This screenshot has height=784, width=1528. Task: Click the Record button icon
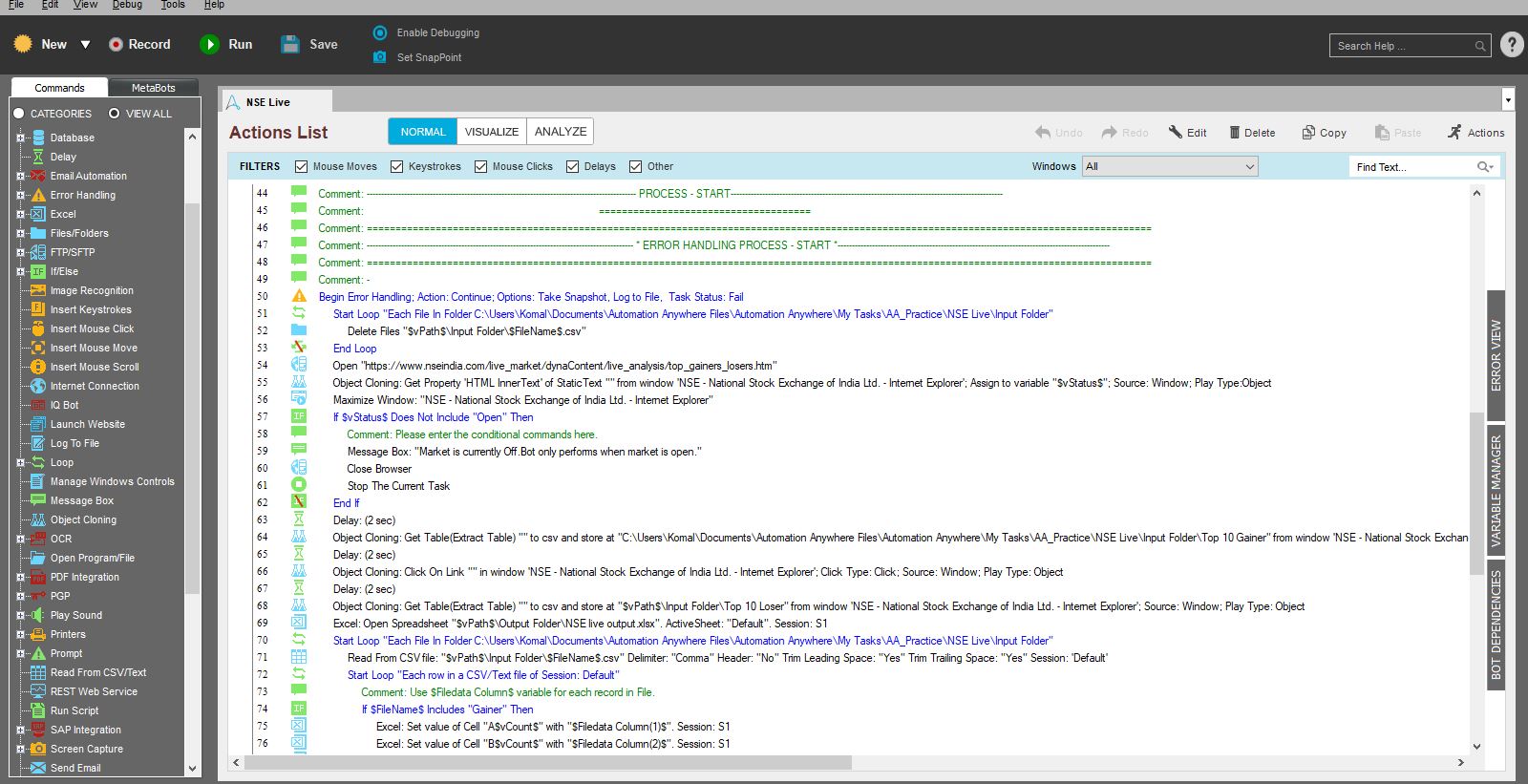pos(116,45)
